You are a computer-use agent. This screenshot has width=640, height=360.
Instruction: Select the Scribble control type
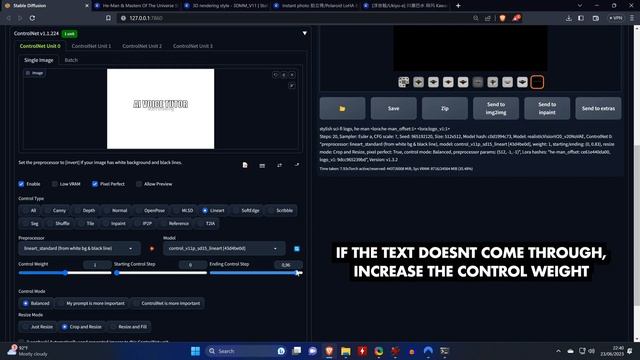280,211
